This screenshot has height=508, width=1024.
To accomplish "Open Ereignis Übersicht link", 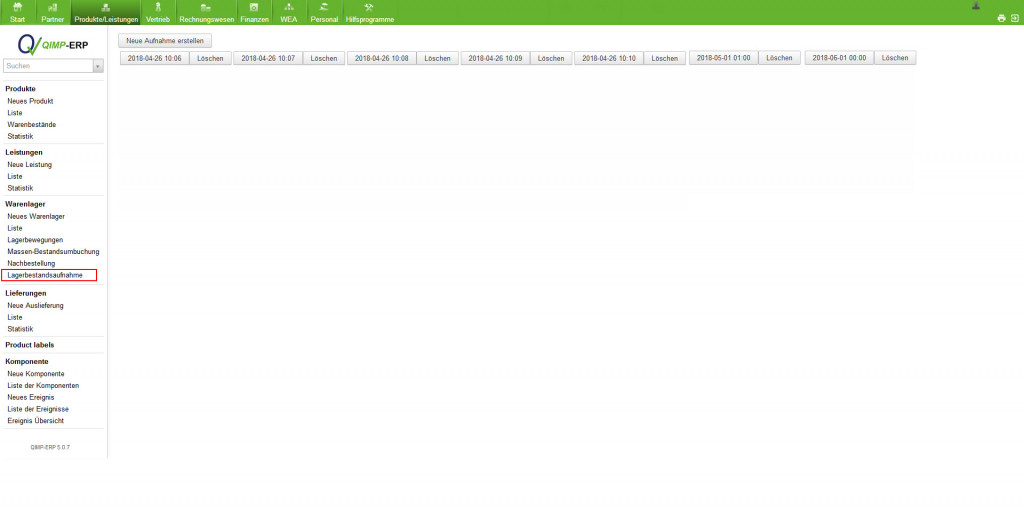I will [35, 421].
